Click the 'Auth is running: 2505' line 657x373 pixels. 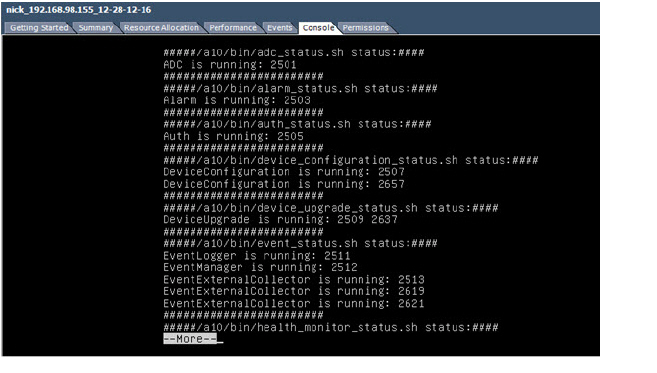click(233, 136)
